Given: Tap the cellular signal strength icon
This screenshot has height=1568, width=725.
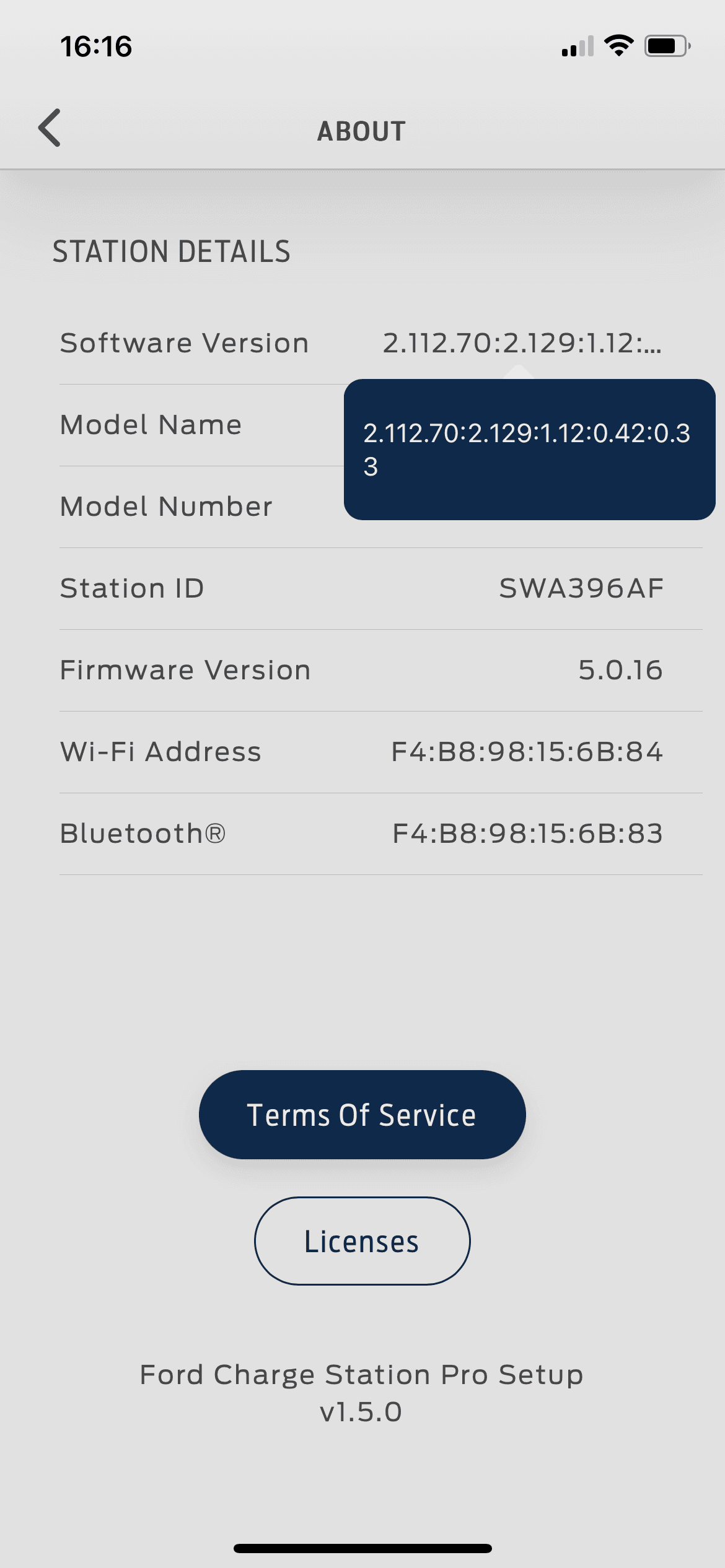Looking at the screenshot, I should point(578,46).
